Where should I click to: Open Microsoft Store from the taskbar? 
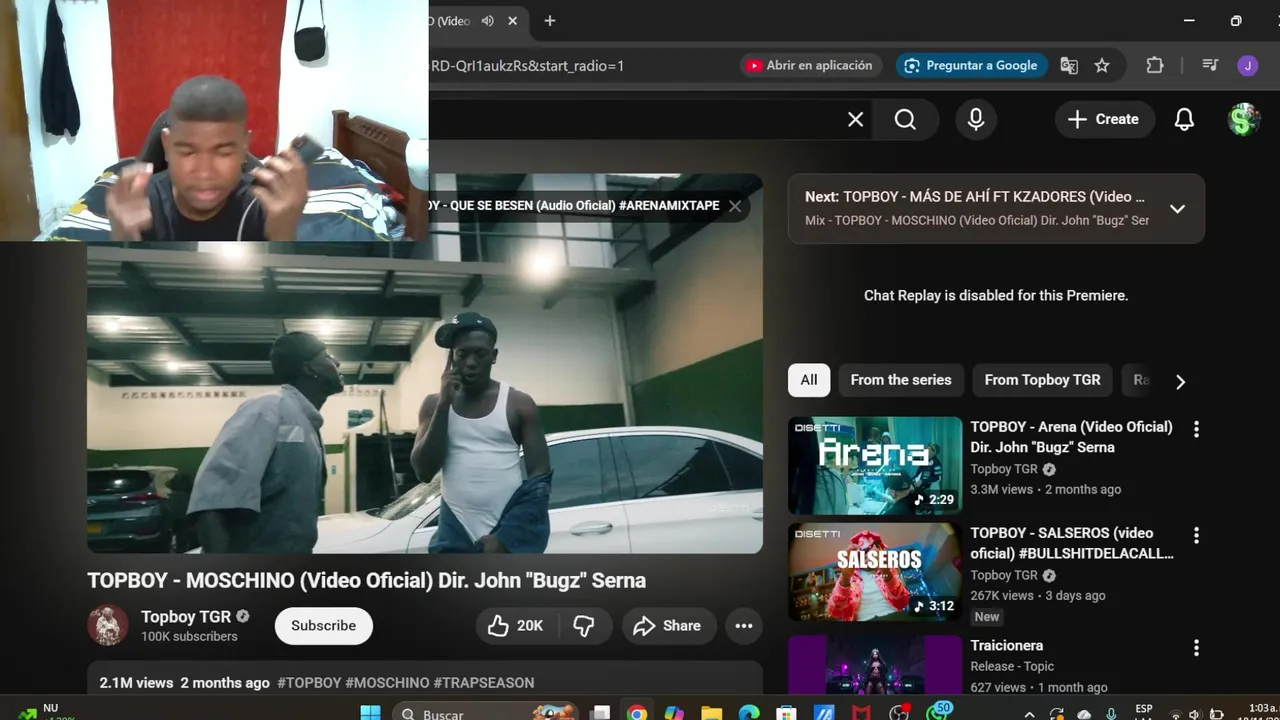pos(786,713)
